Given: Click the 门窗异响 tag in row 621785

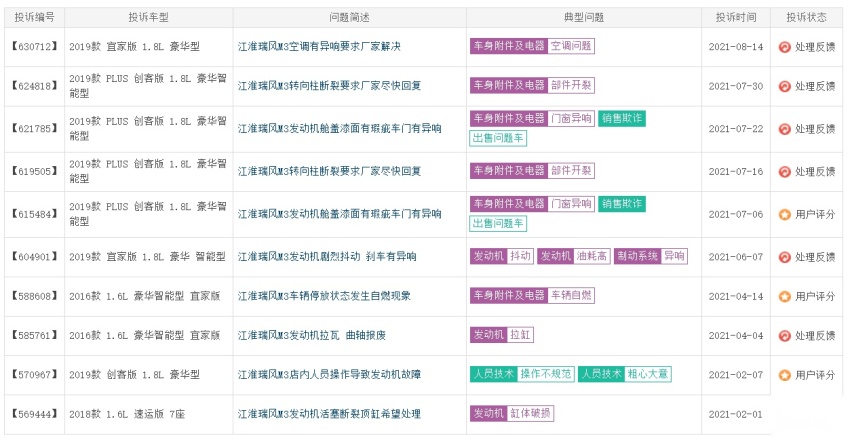Looking at the screenshot, I should pyautogui.click(x=571, y=119).
